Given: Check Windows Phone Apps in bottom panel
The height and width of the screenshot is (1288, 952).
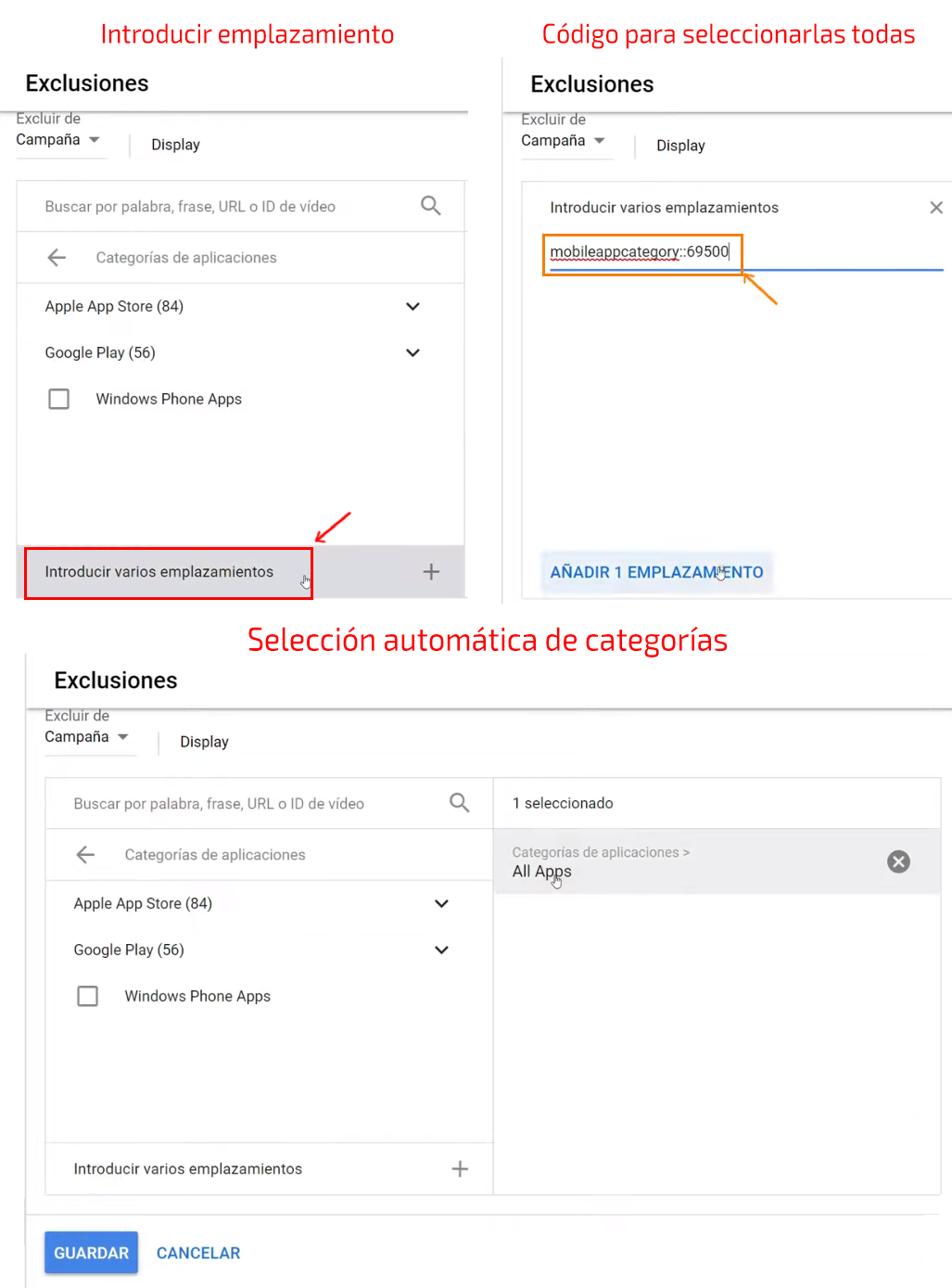Looking at the screenshot, I should pyautogui.click(x=88, y=996).
